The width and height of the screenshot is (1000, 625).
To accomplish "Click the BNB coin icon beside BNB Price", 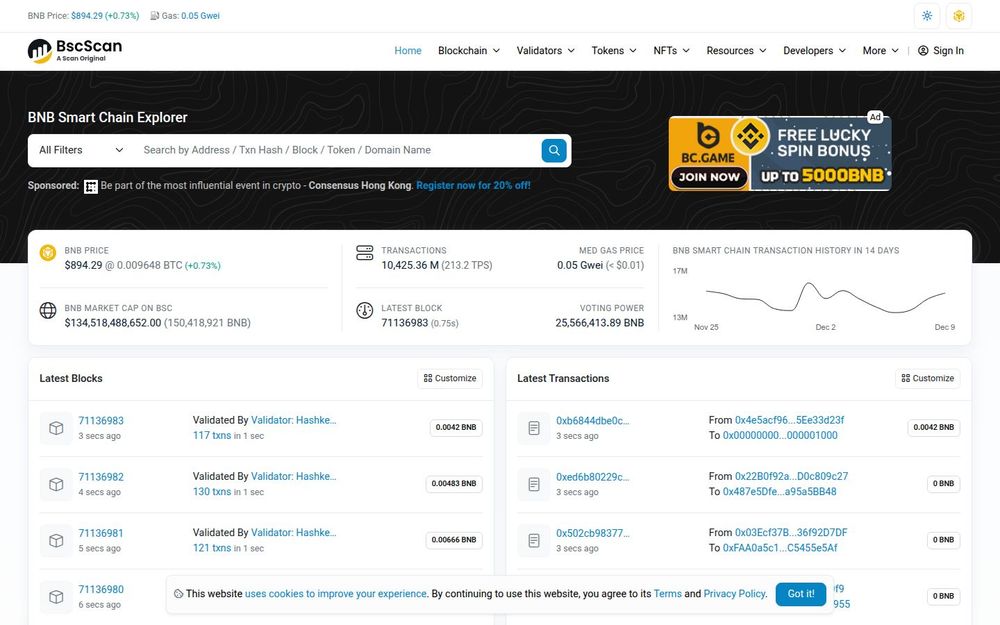I will pyautogui.click(x=48, y=253).
